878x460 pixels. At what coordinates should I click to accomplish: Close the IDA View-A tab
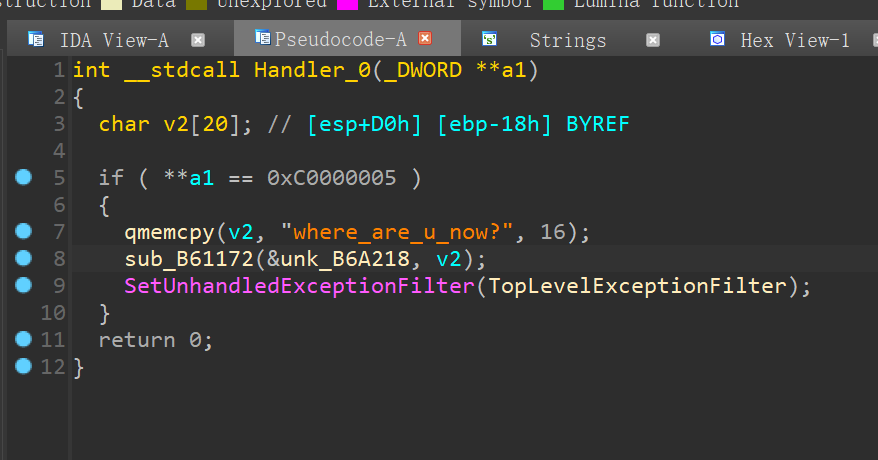coord(198,40)
